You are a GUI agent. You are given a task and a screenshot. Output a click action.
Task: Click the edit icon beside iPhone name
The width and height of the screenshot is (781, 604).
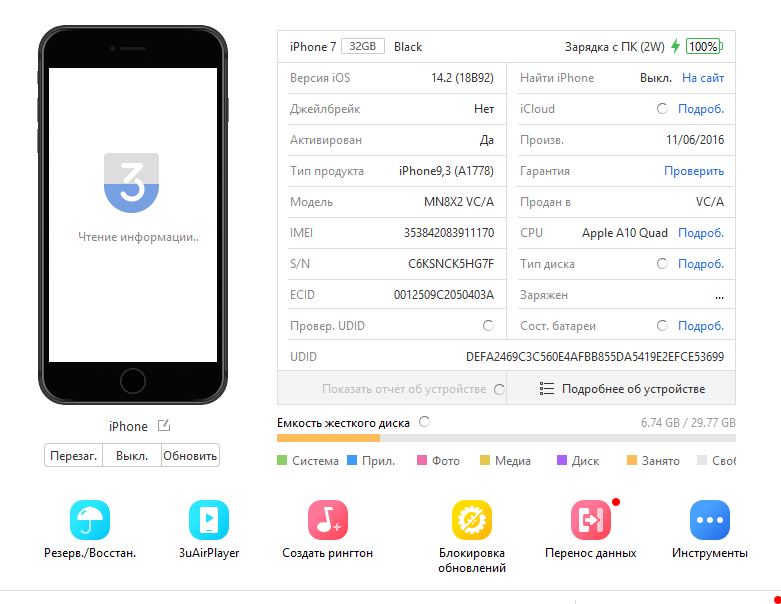click(x=164, y=426)
